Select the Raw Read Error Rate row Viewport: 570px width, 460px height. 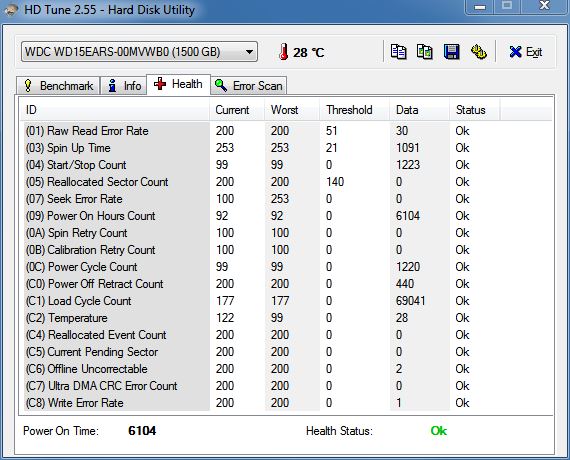pyautogui.click(x=286, y=131)
